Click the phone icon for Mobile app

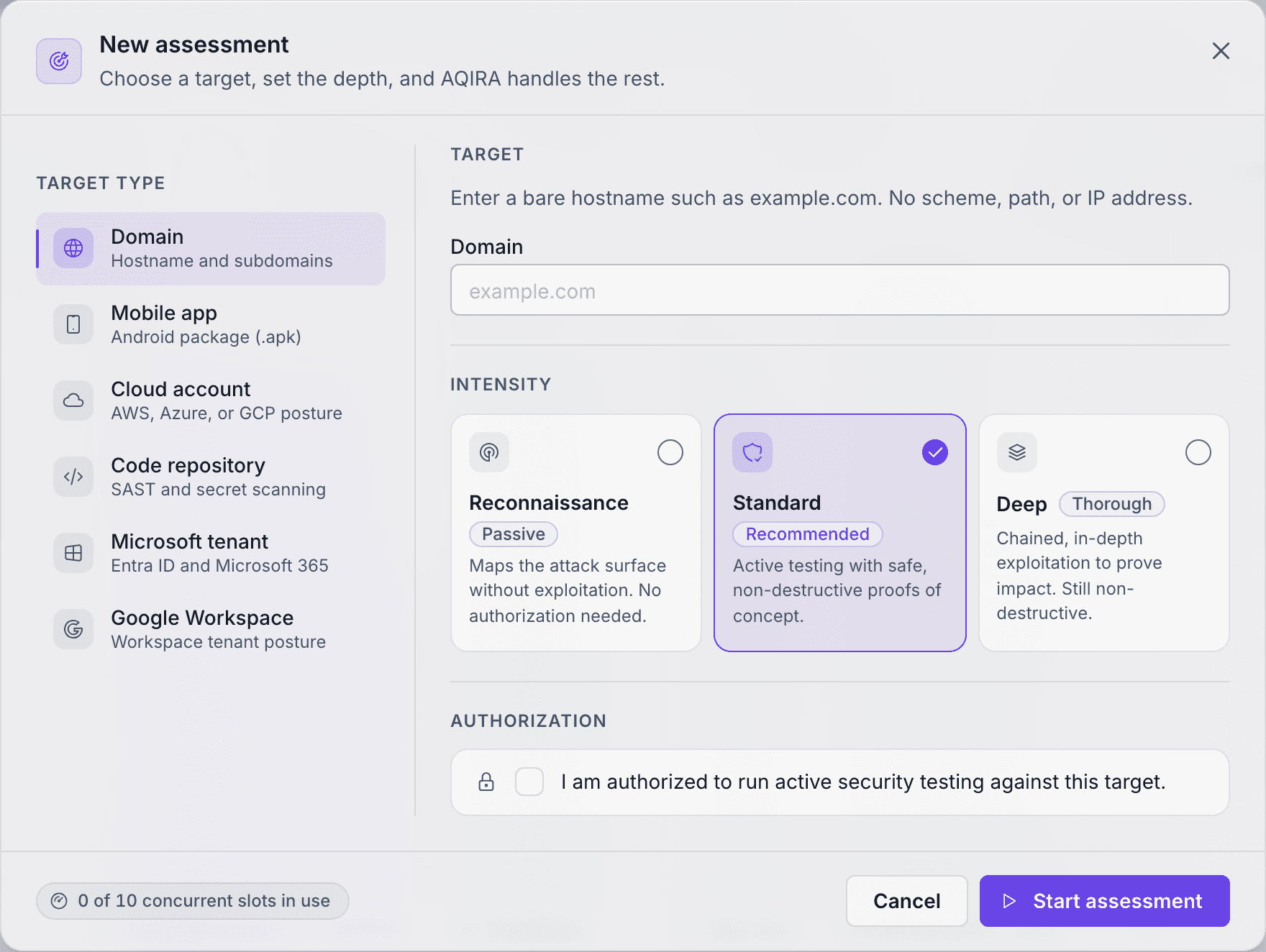[x=73, y=324]
